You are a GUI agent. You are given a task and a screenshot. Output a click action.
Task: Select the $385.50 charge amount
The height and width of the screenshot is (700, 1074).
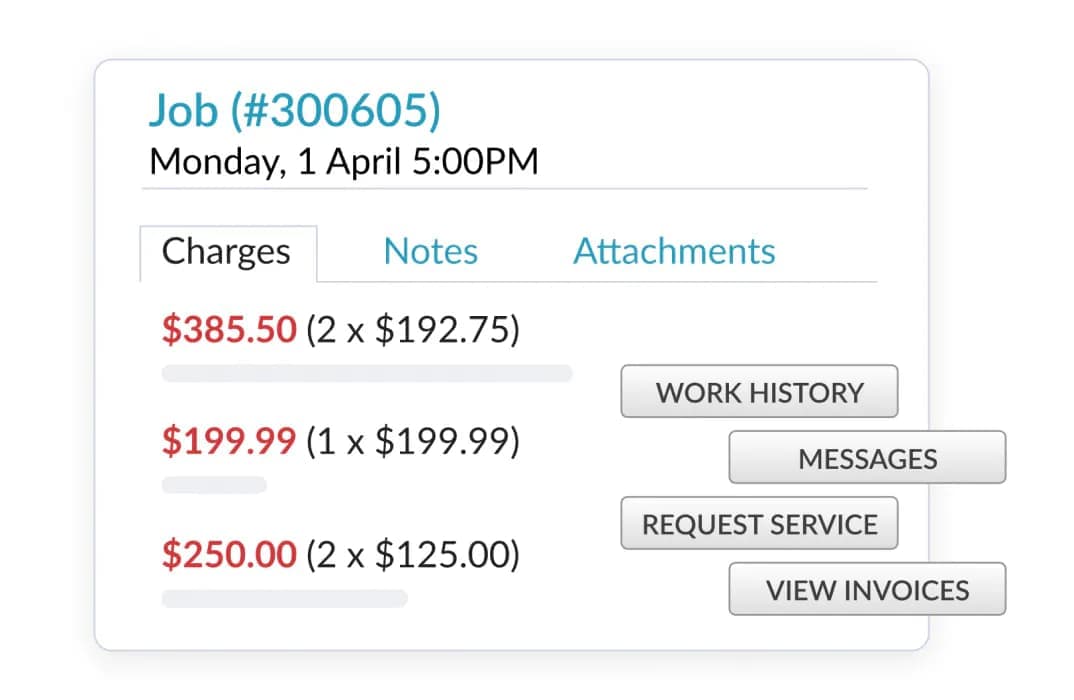tap(229, 330)
